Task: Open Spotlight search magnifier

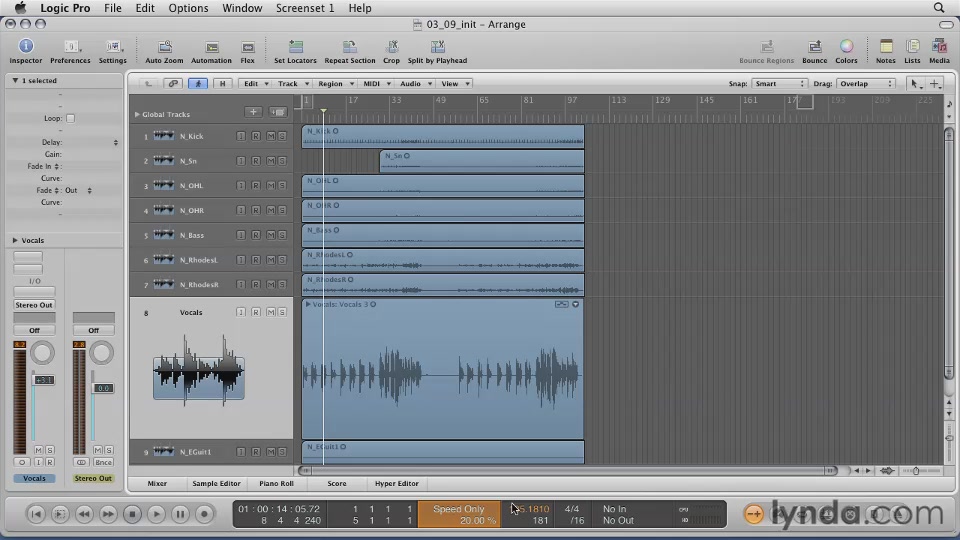Action: tap(939, 8)
